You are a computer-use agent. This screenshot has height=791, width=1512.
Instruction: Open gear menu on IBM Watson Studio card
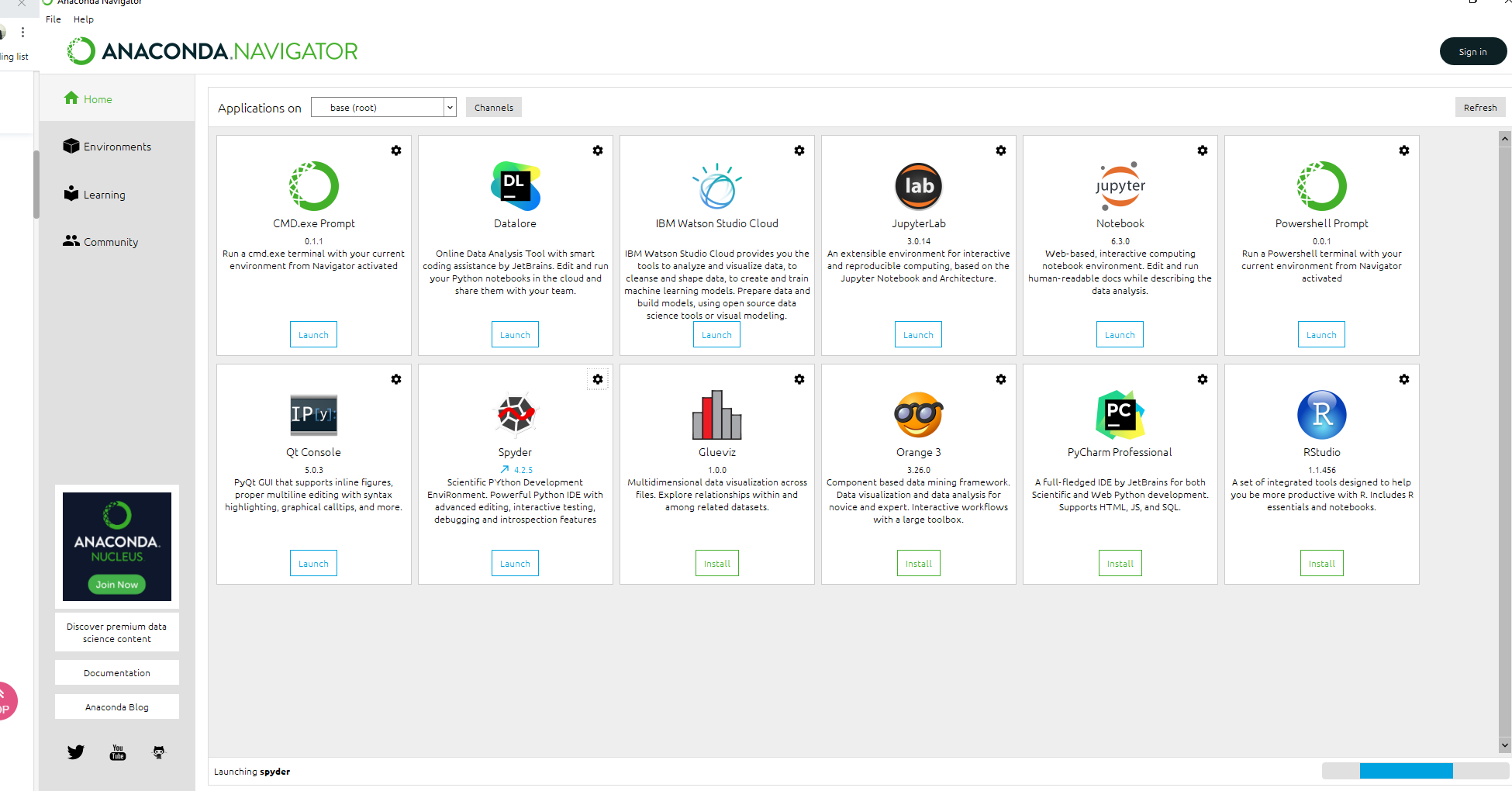tap(799, 150)
